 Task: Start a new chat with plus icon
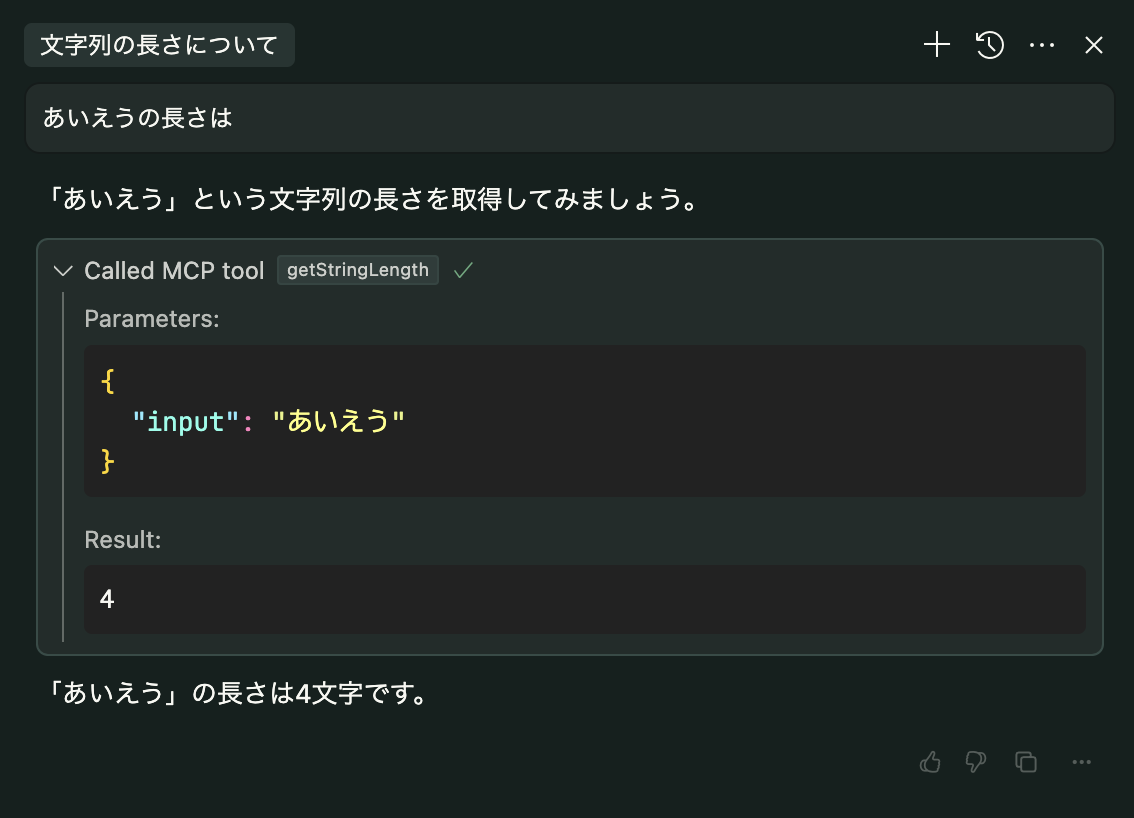(x=936, y=45)
